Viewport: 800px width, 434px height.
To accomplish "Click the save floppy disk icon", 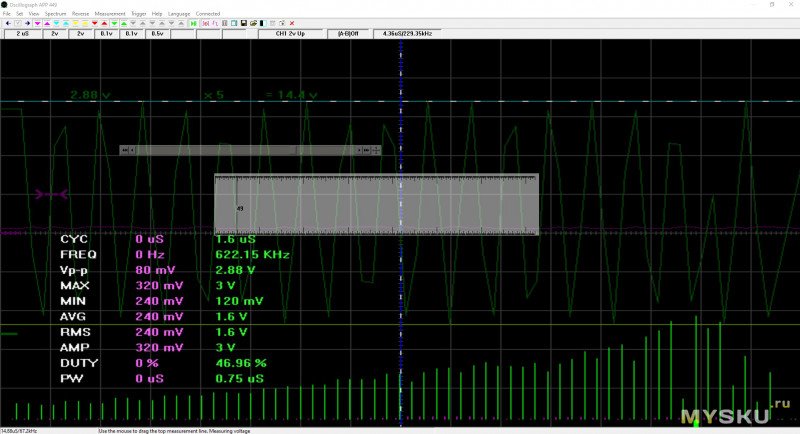I will [x=243, y=23].
